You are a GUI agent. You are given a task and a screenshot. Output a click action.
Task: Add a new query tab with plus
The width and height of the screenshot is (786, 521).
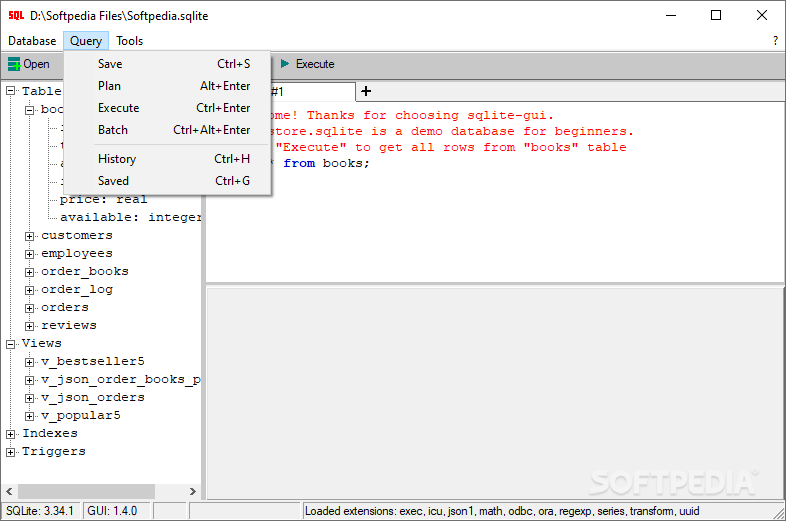(366, 91)
